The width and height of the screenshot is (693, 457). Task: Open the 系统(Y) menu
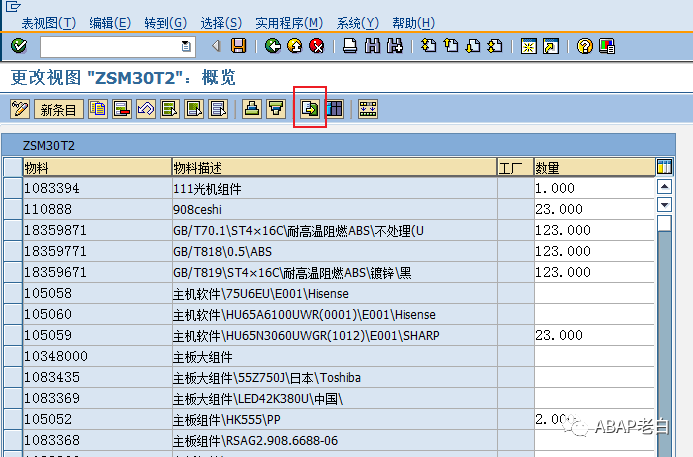(x=358, y=23)
